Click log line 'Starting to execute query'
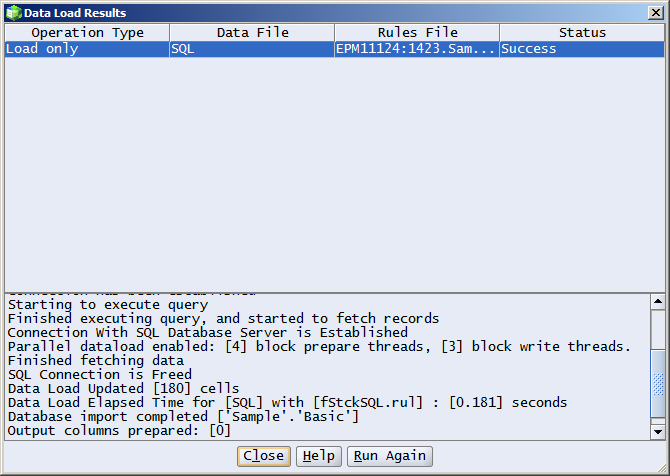 (108, 305)
